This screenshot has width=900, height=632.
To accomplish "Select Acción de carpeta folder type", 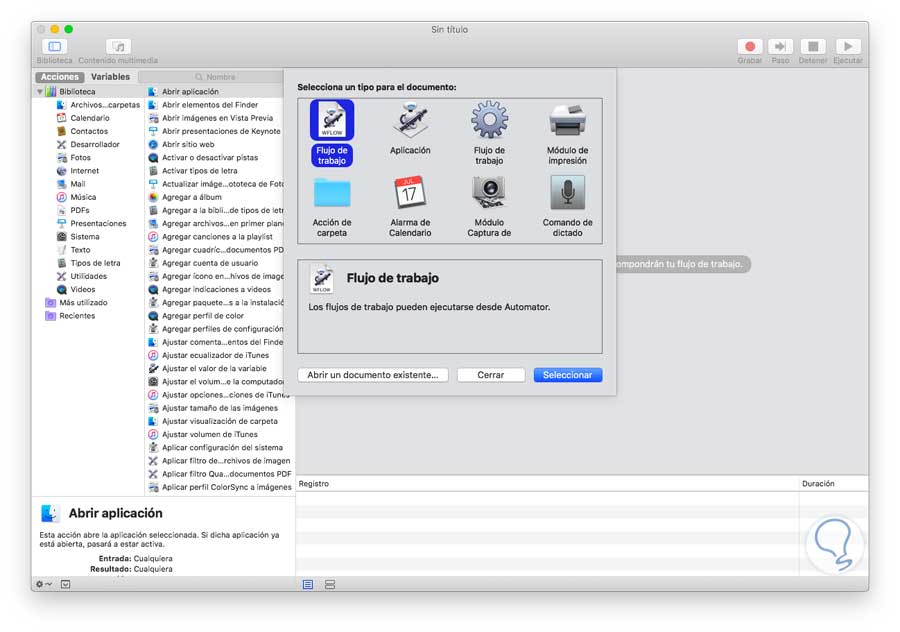I will [x=332, y=207].
